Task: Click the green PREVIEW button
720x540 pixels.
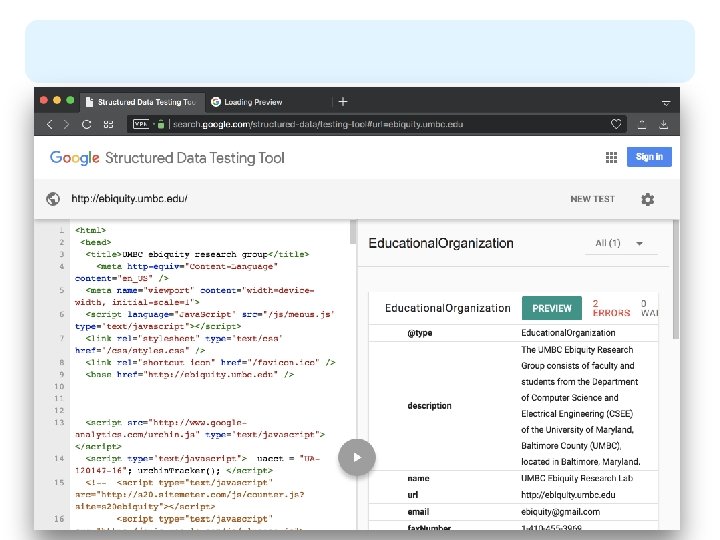Action: (x=551, y=308)
